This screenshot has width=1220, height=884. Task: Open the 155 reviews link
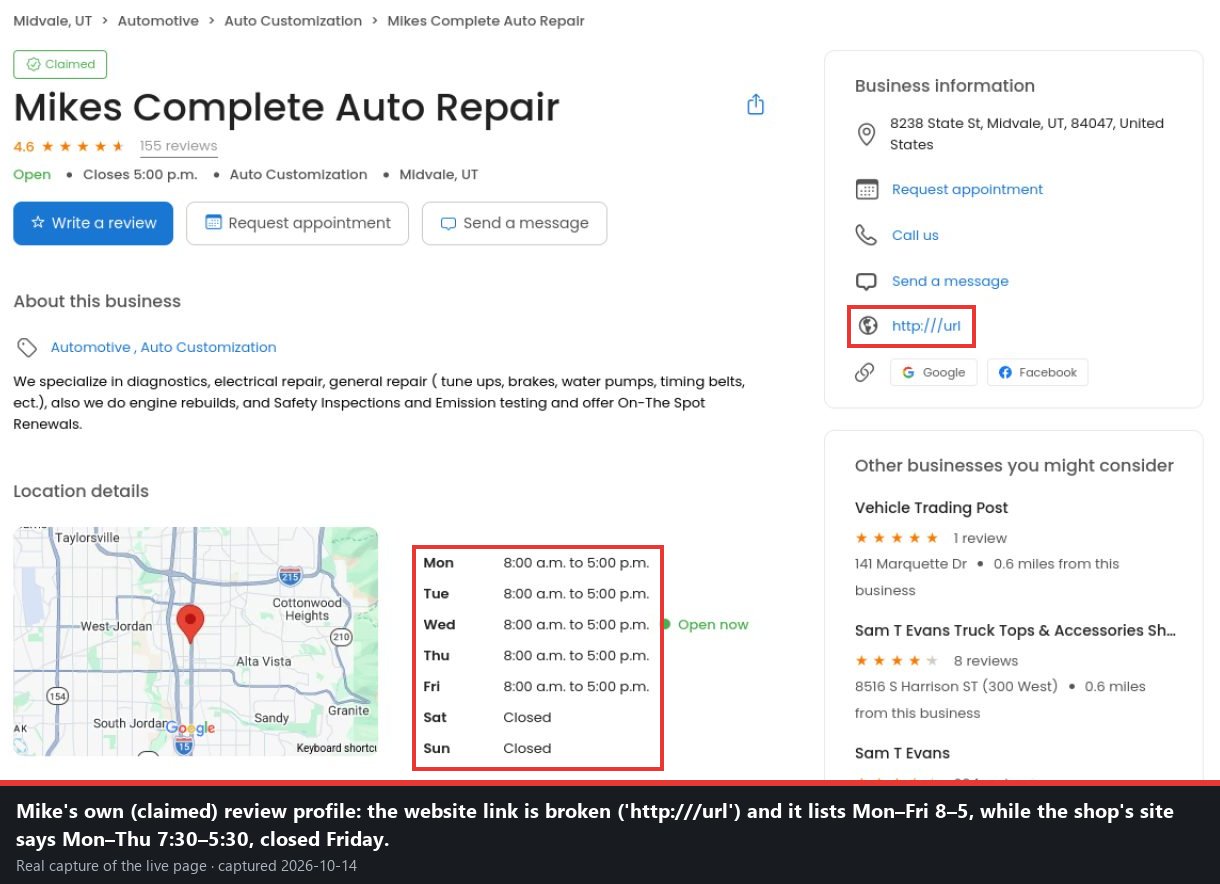click(x=179, y=146)
